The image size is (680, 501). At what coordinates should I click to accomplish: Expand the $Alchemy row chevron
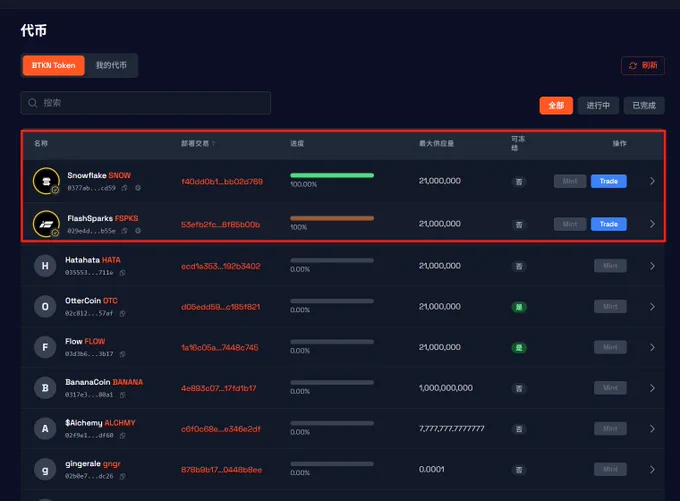pos(652,429)
